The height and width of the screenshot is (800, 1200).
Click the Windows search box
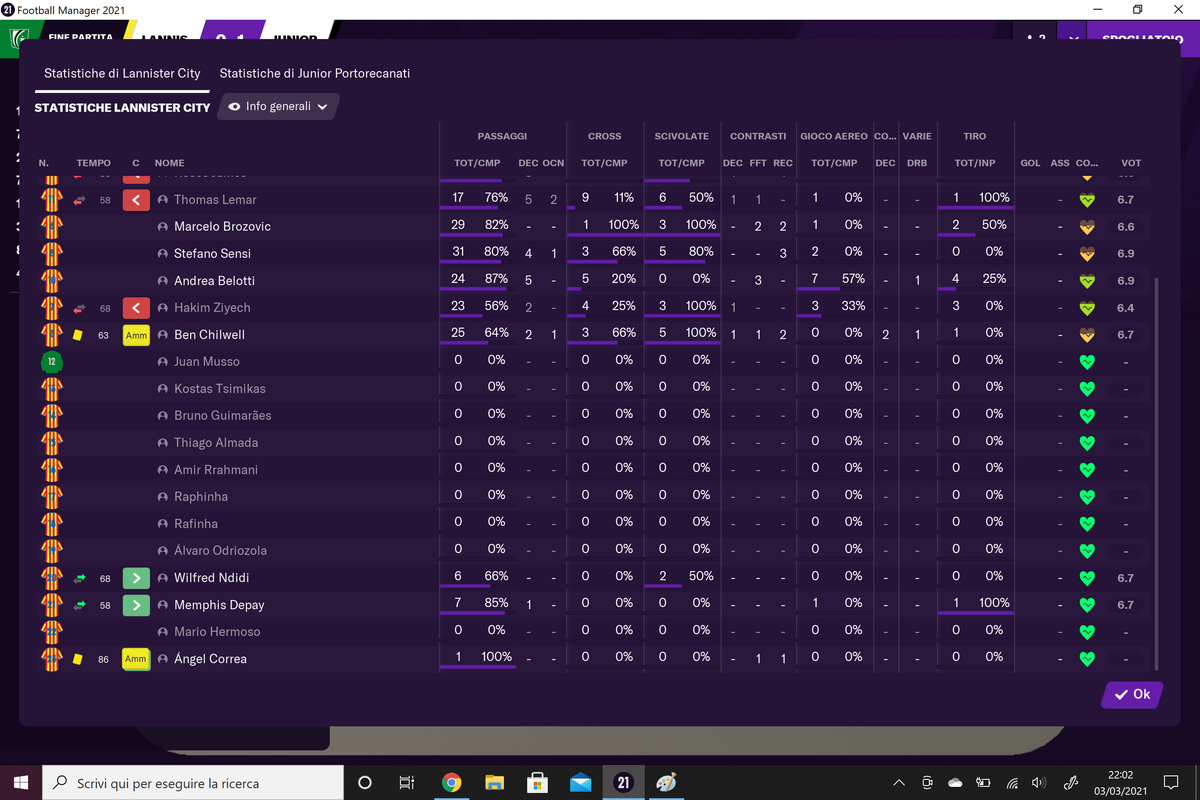(195, 782)
